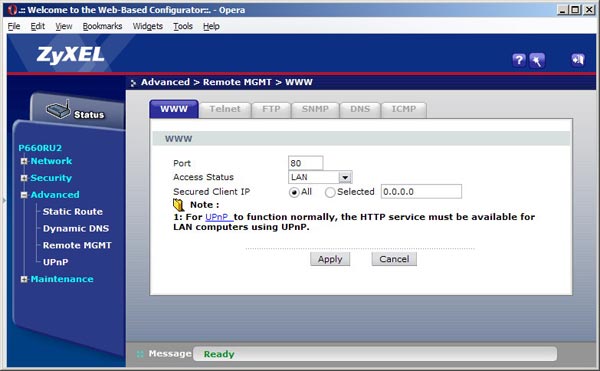Switch to the ICMP tab
The image size is (600, 371).
tap(404, 110)
